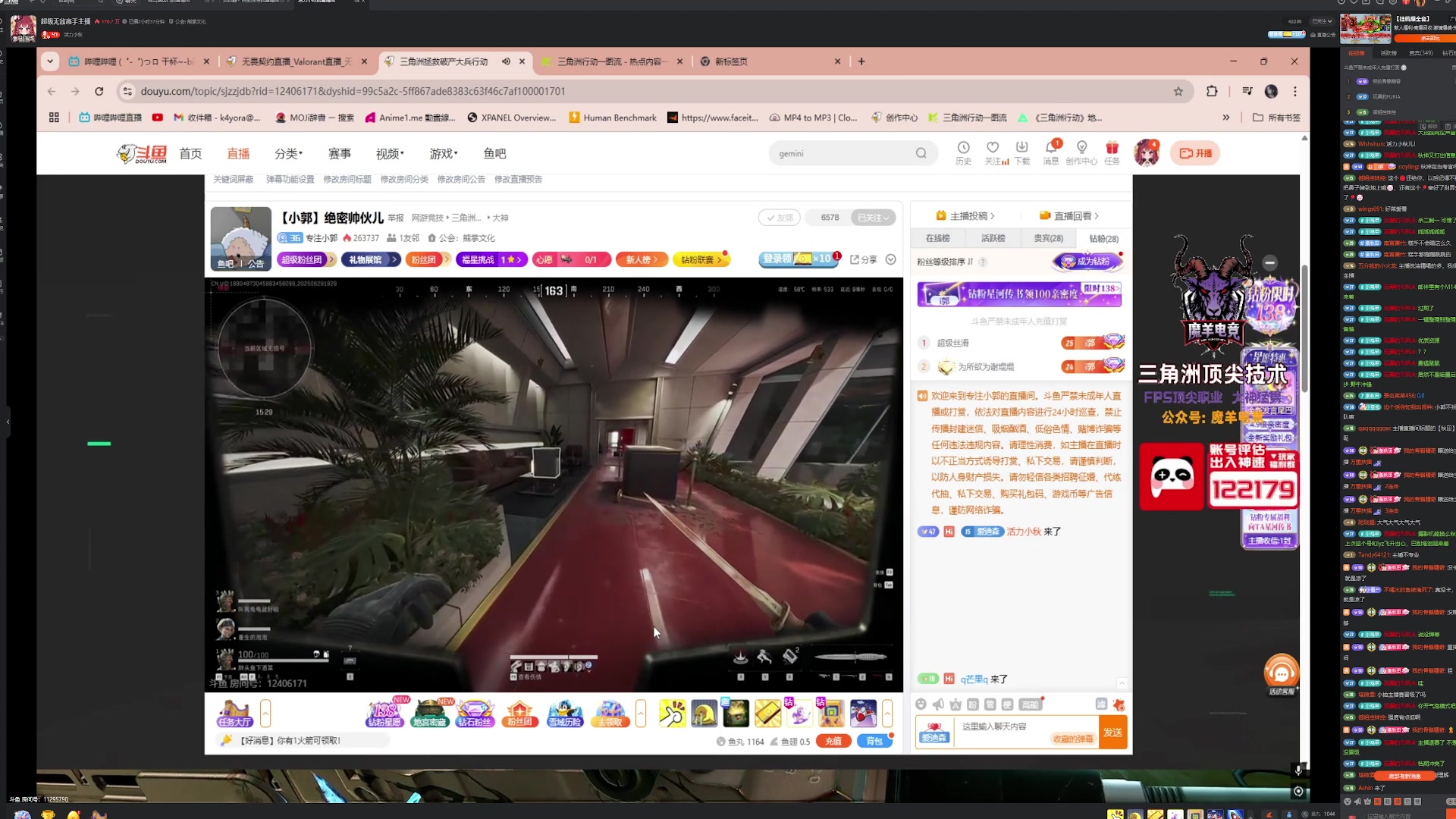This screenshot has width=1456, height=819.
Task: Click the 下载 download icon
Action: coord(1022,152)
